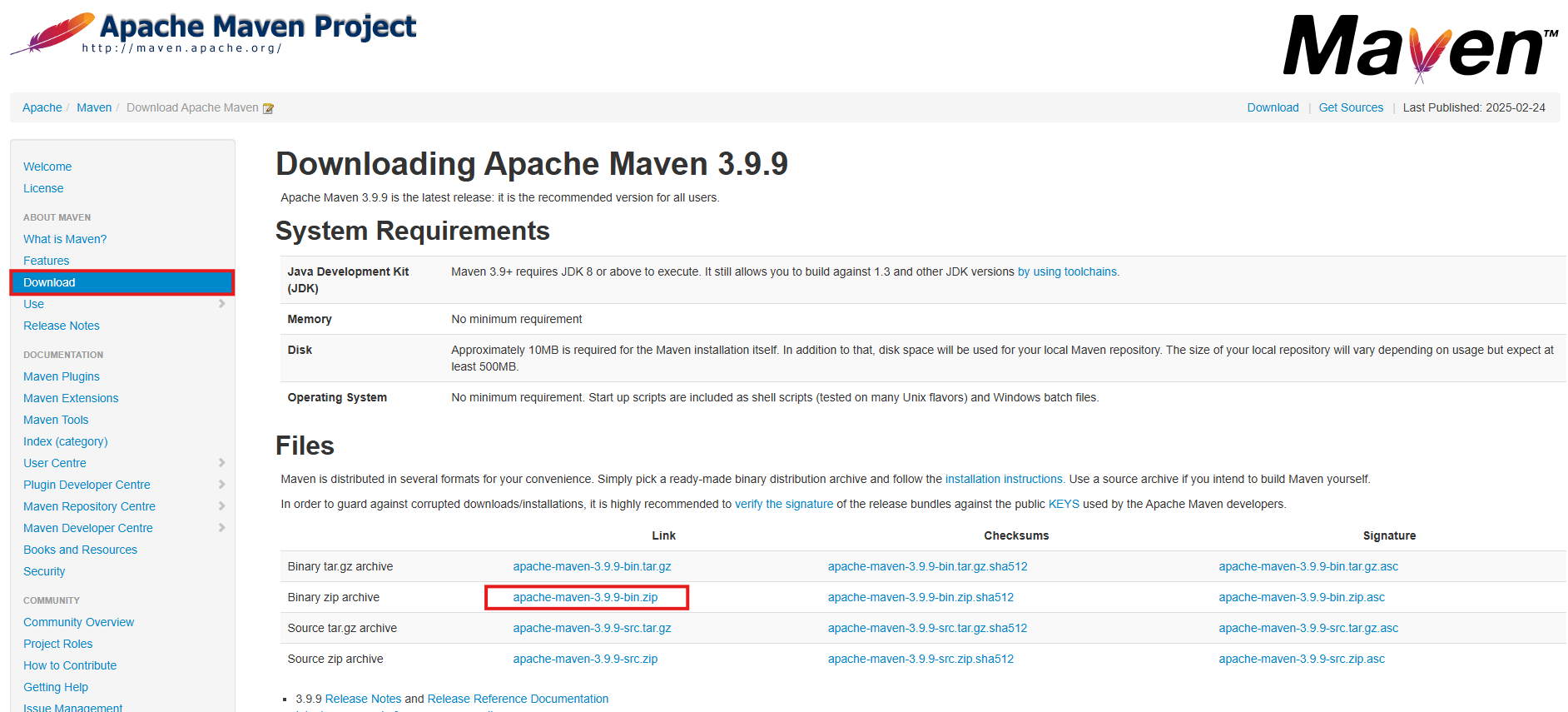1568x712 pixels.
Task: Open apache-maven-3.9.9-bin.tar.gz.asc signature
Action: pos(1308,566)
